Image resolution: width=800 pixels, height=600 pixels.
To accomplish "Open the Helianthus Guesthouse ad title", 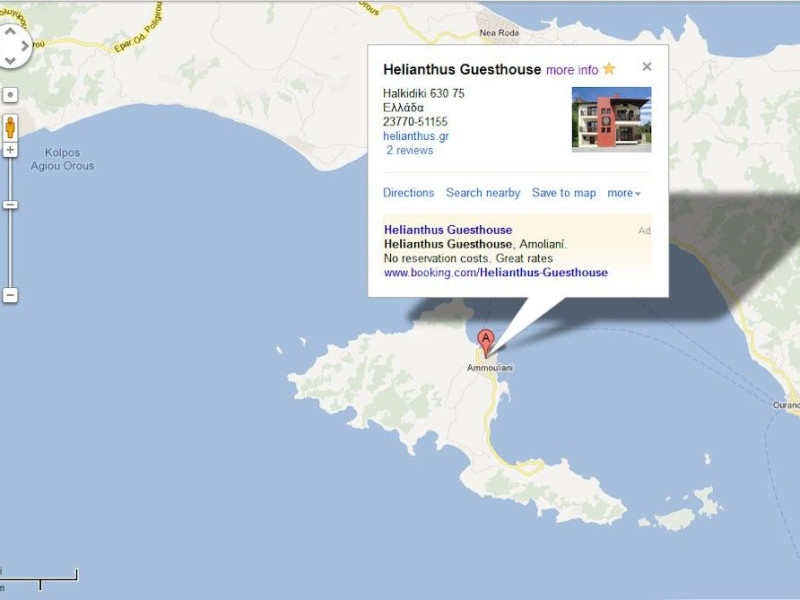I will pos(448,230).
